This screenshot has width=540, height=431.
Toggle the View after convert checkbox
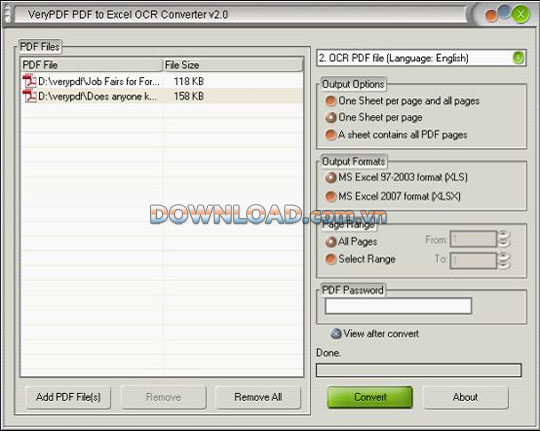pyautogui.click(x=336, y=333)
